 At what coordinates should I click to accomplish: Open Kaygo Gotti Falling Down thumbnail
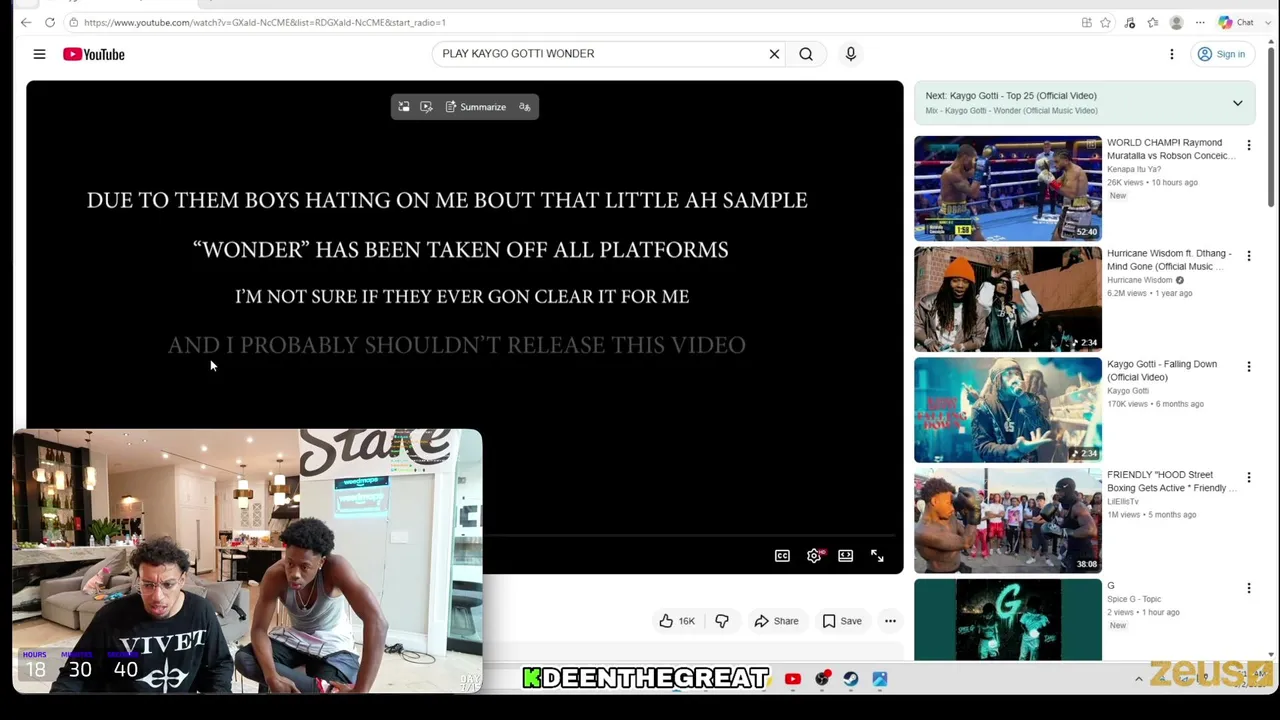(x=1008, y=410)
